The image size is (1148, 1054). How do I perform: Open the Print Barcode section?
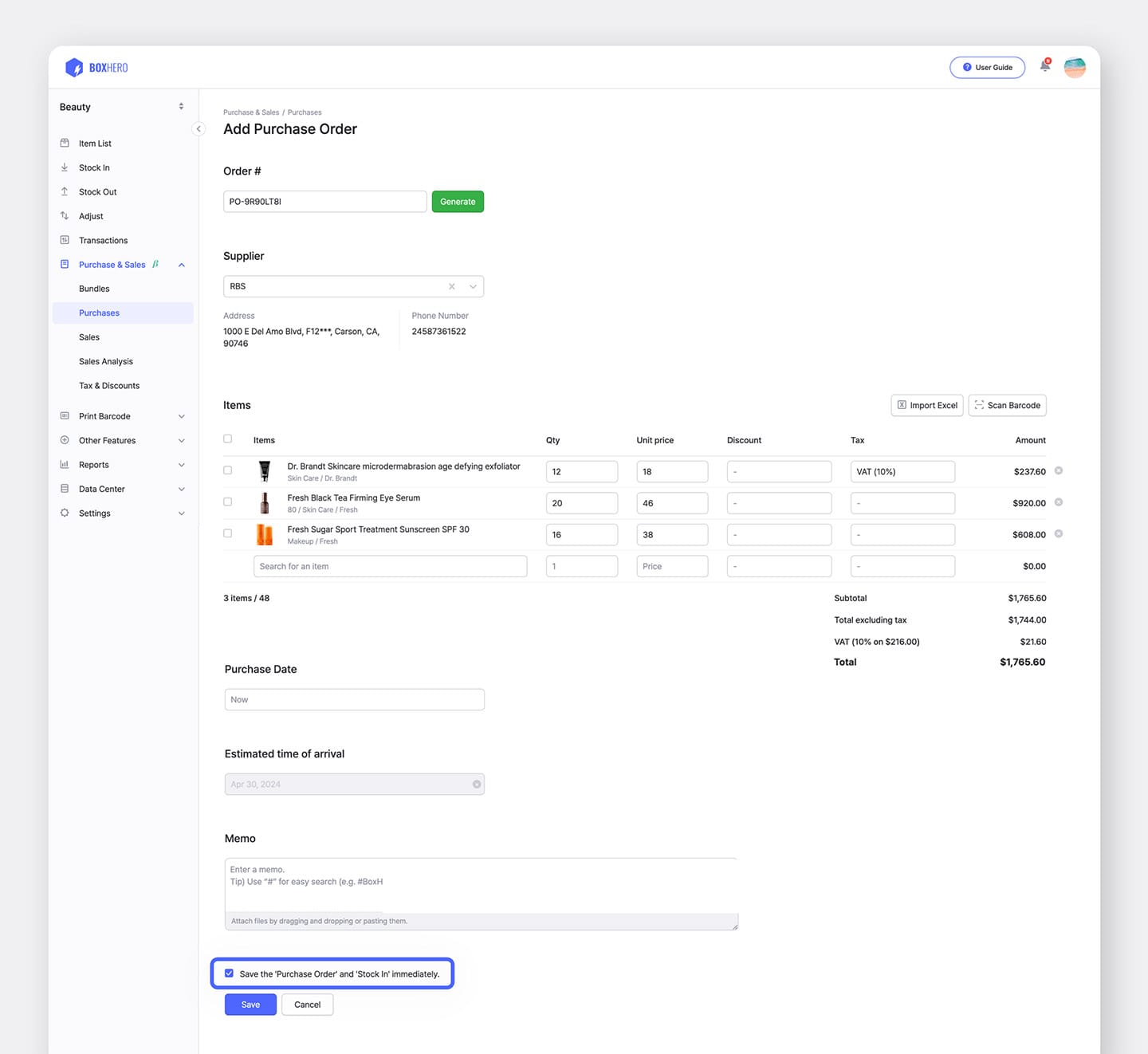point(104,415)
